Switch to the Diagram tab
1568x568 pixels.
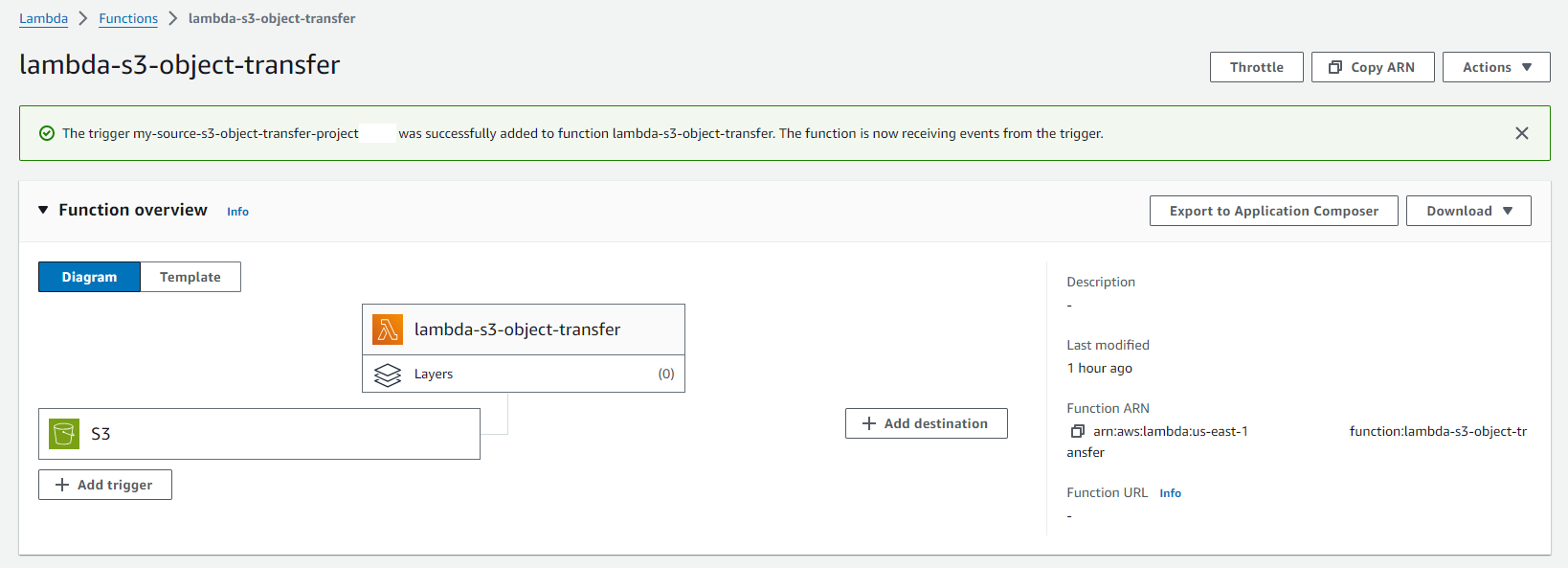[x=89, y=277]
